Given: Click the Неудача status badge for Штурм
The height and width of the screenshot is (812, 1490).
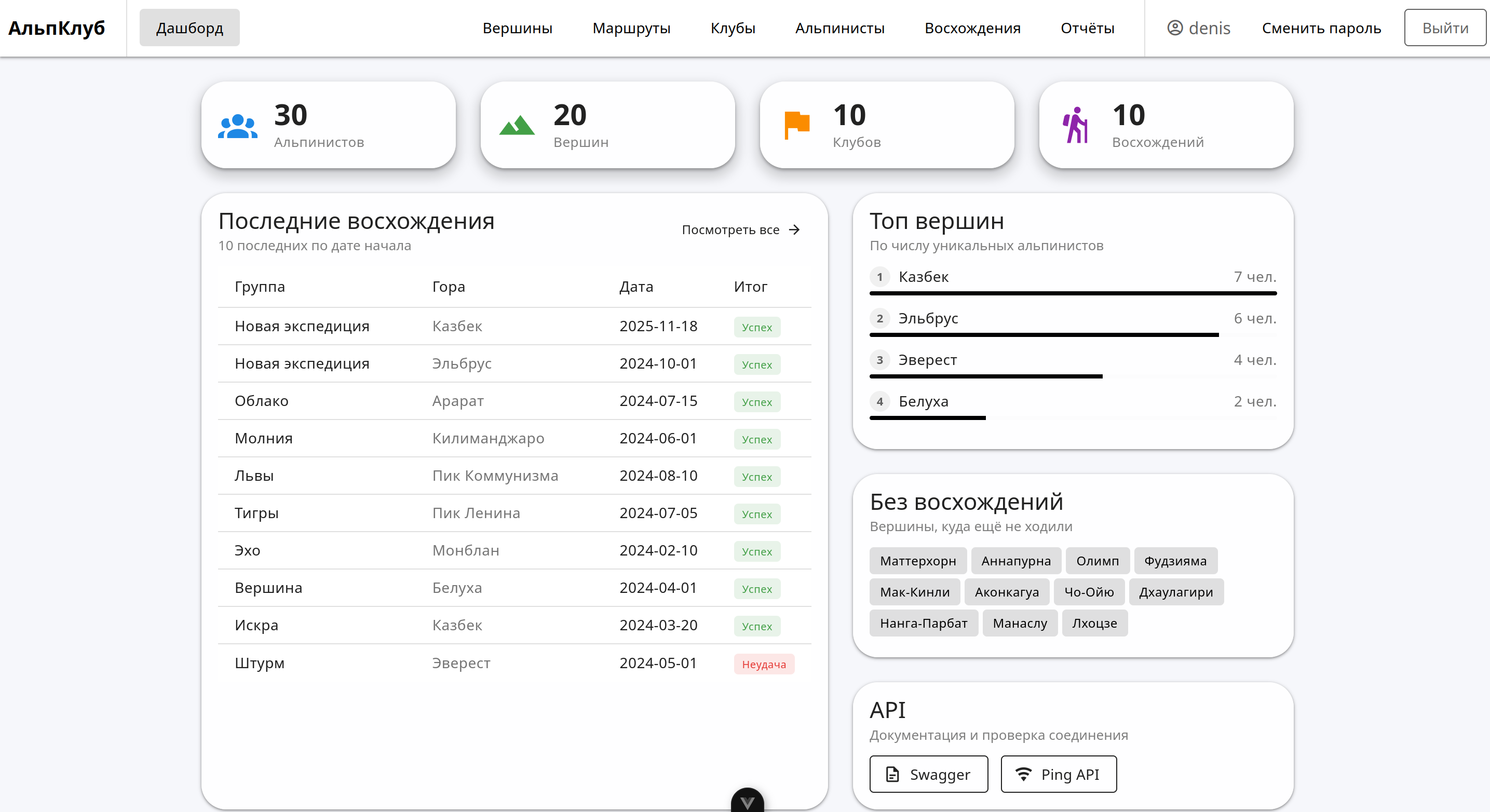Looking at the screenshot, I should click(764, 664).
